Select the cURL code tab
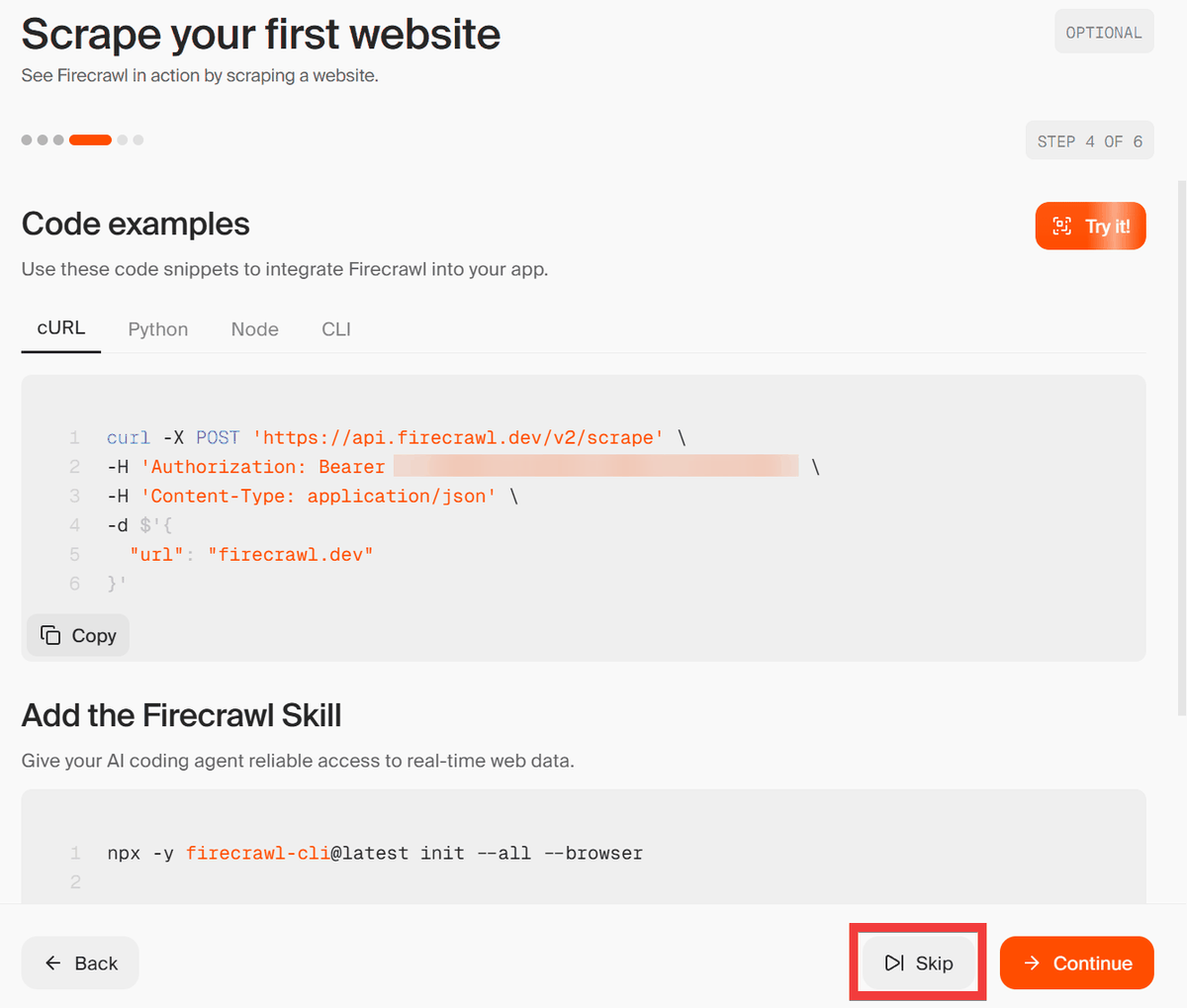This screenshot has height=1008, width=1187. pyautogui.click(x=61, y=328)
